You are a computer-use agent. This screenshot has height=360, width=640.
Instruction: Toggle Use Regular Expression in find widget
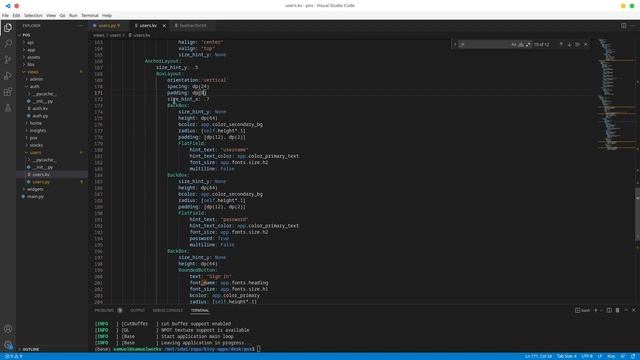528,44
